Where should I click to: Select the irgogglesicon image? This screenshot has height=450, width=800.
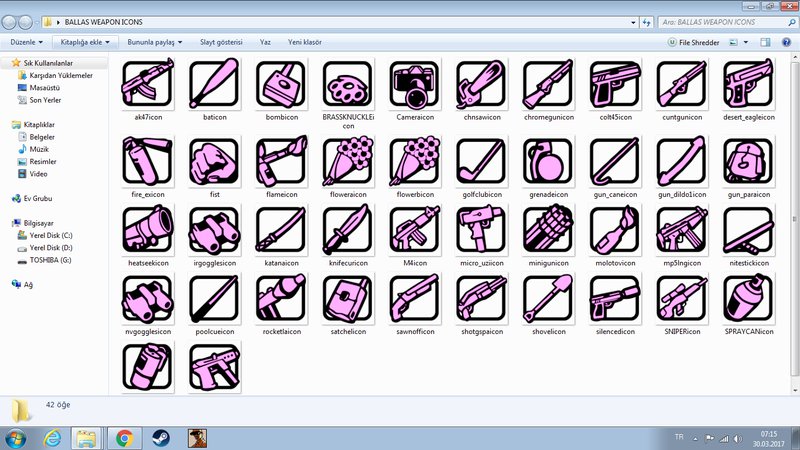[214, 230]
